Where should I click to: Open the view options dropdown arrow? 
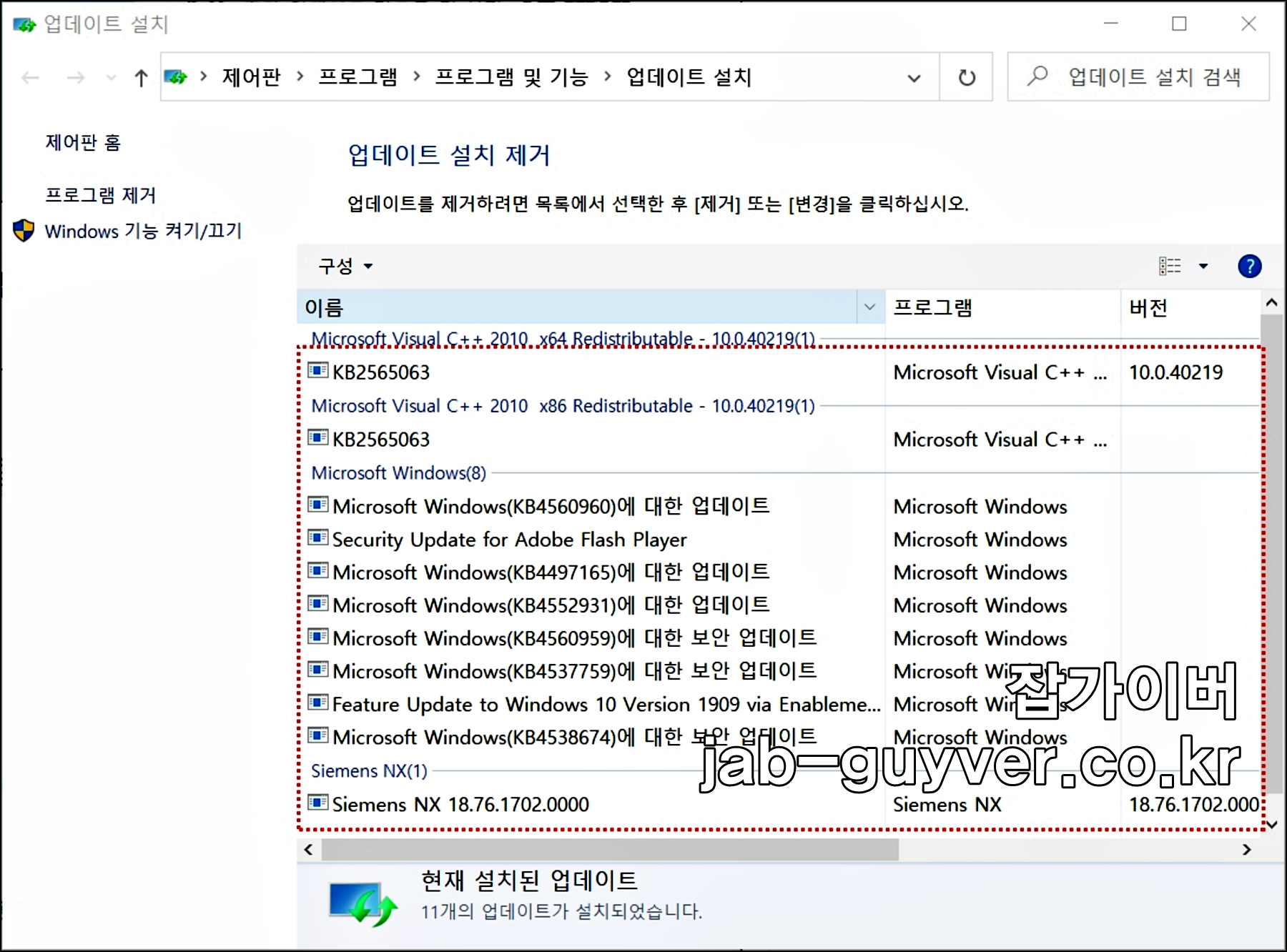click(1203, 266)
